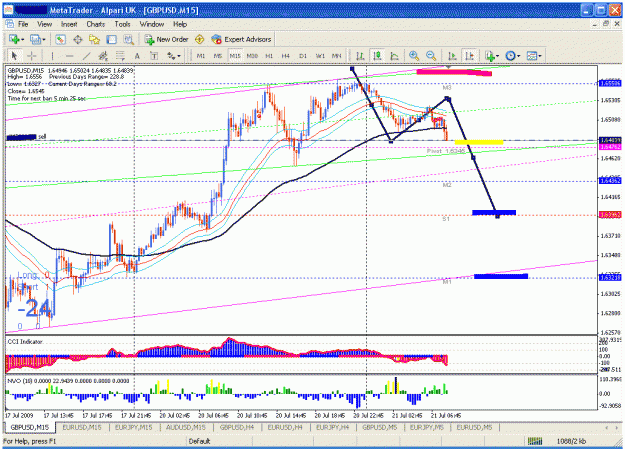
Task: Switch to W1 timeframe
Action: [320, 56]
